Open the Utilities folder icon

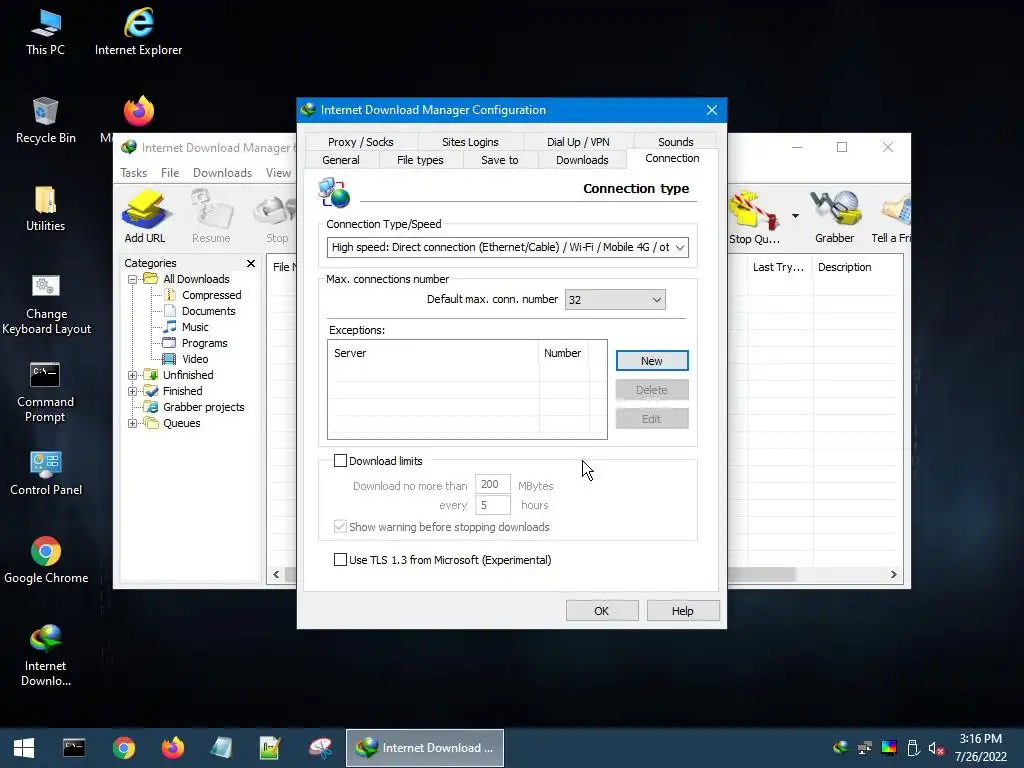point(45,208)
